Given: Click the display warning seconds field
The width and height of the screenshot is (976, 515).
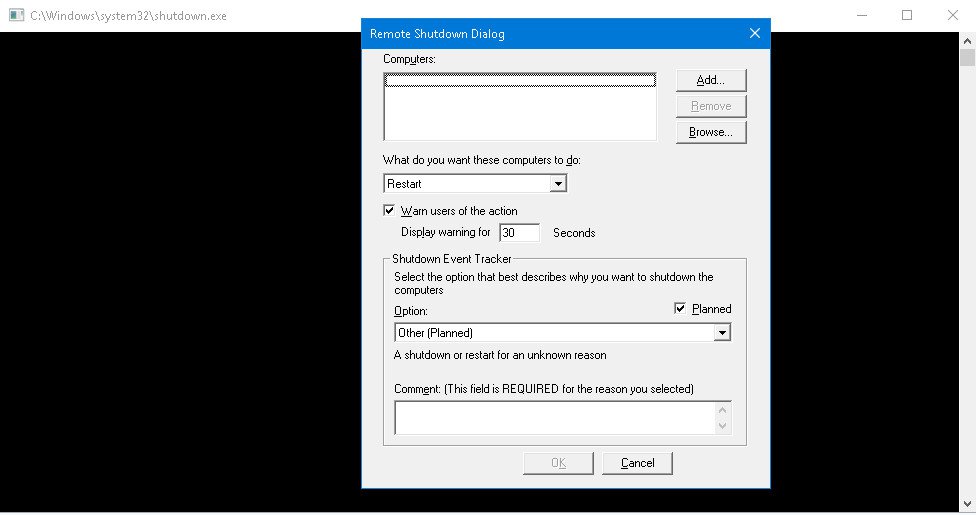Looking at the screenshot, I should click(x=519, y=233).
